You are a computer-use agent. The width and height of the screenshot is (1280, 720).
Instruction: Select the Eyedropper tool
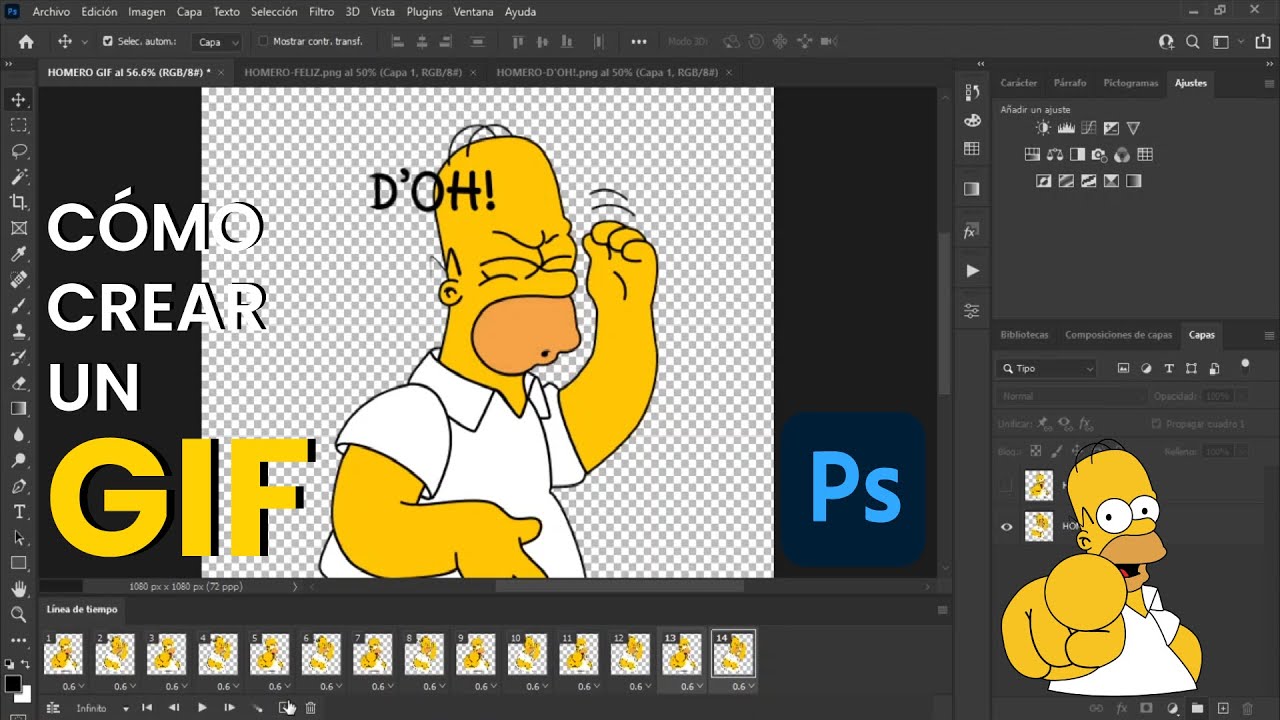point(18,254)
